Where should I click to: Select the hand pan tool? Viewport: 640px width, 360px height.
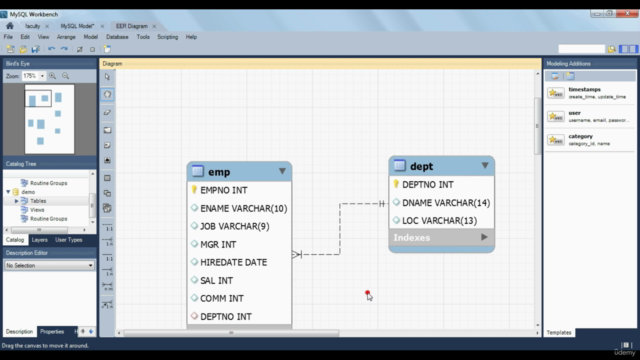[107, 95]
